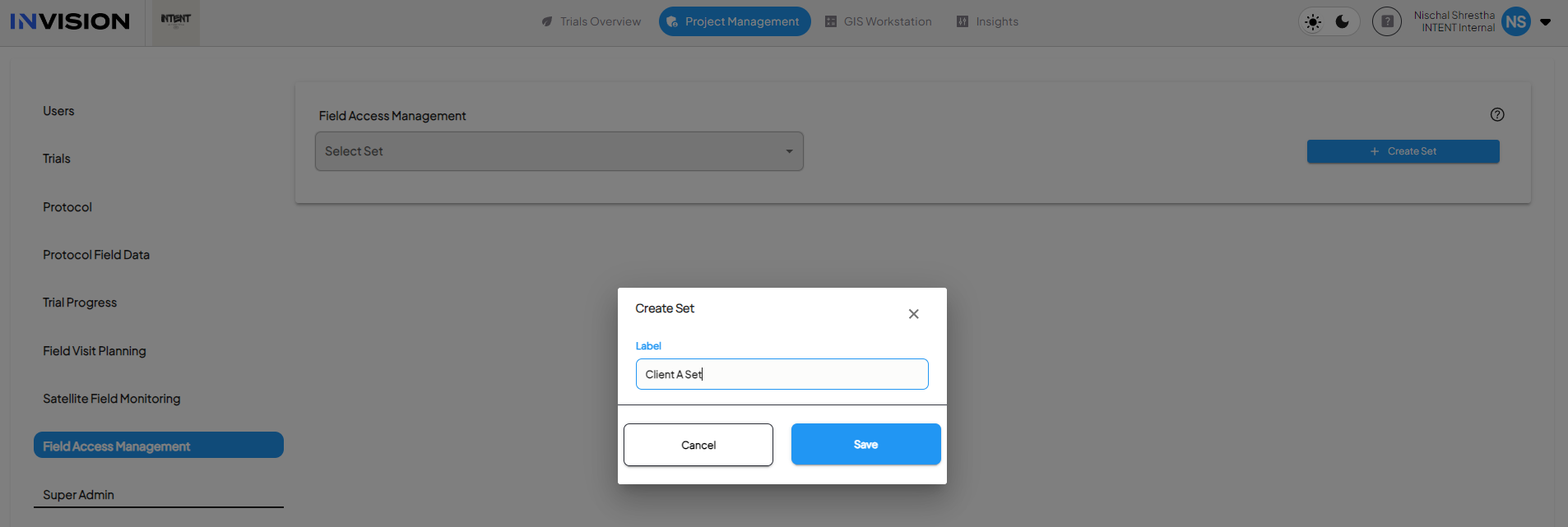1568x527 pixels.
Task: Open Field Access Management help icon
Action: click(1497, 115)
